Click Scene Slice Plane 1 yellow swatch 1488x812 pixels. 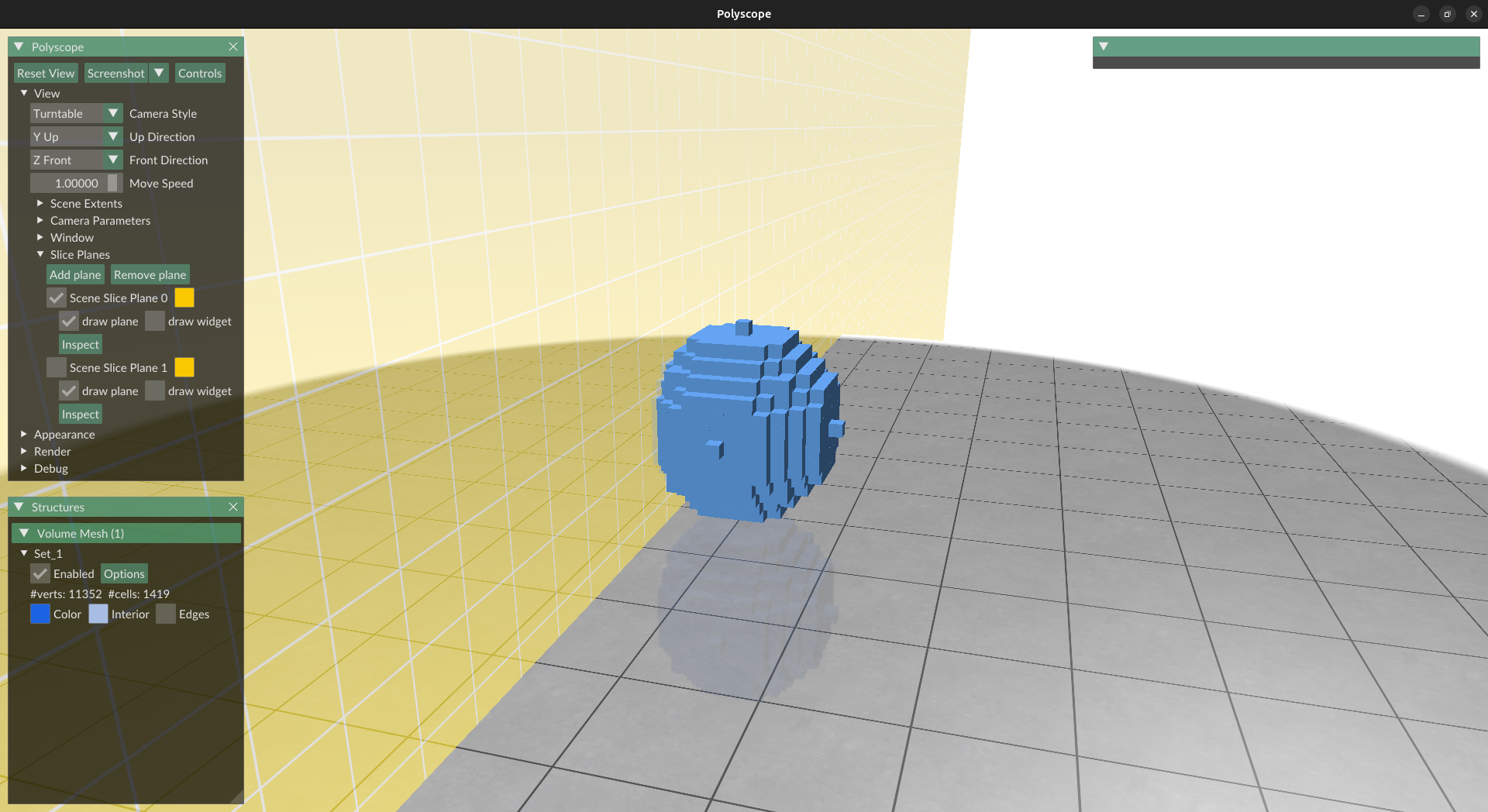(184, 368)
